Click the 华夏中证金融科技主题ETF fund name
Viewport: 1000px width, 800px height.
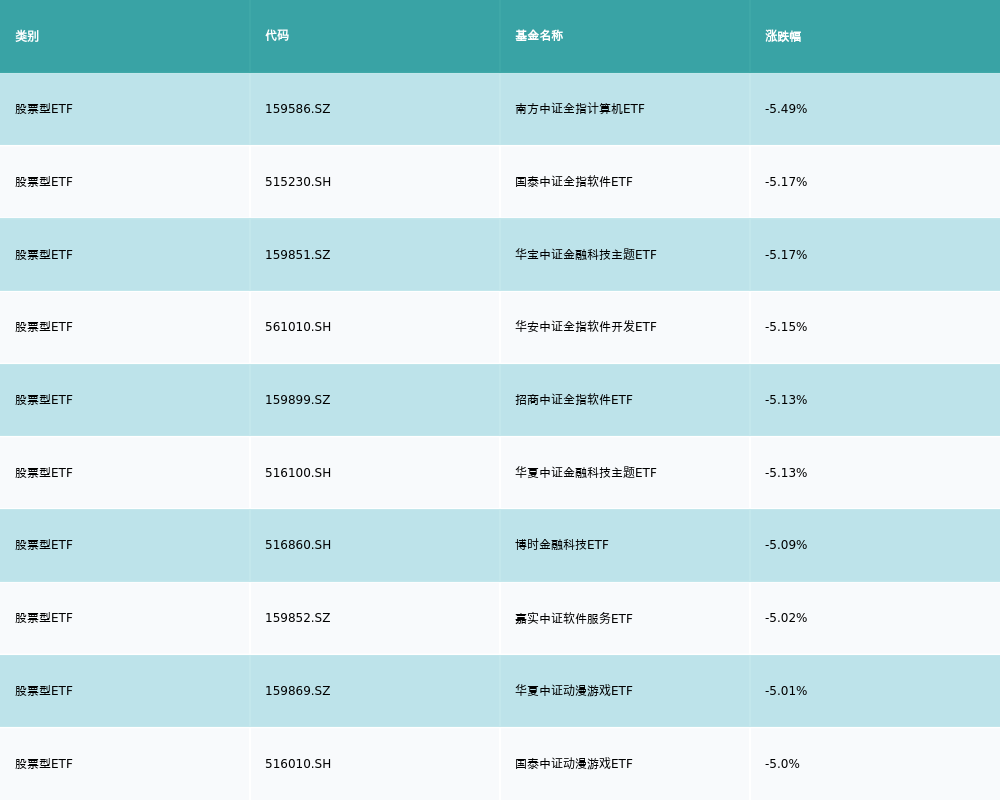[585, 473]
